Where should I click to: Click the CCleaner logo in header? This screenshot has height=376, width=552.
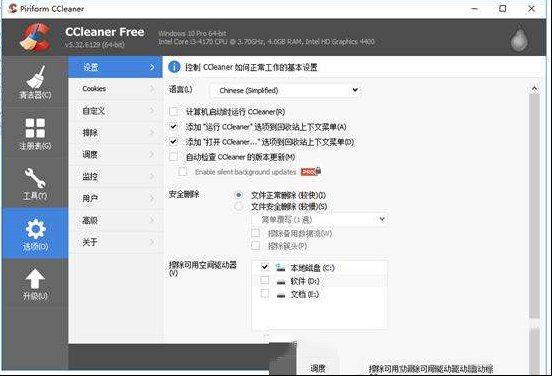pyautogui.click(x=34, y=37)
